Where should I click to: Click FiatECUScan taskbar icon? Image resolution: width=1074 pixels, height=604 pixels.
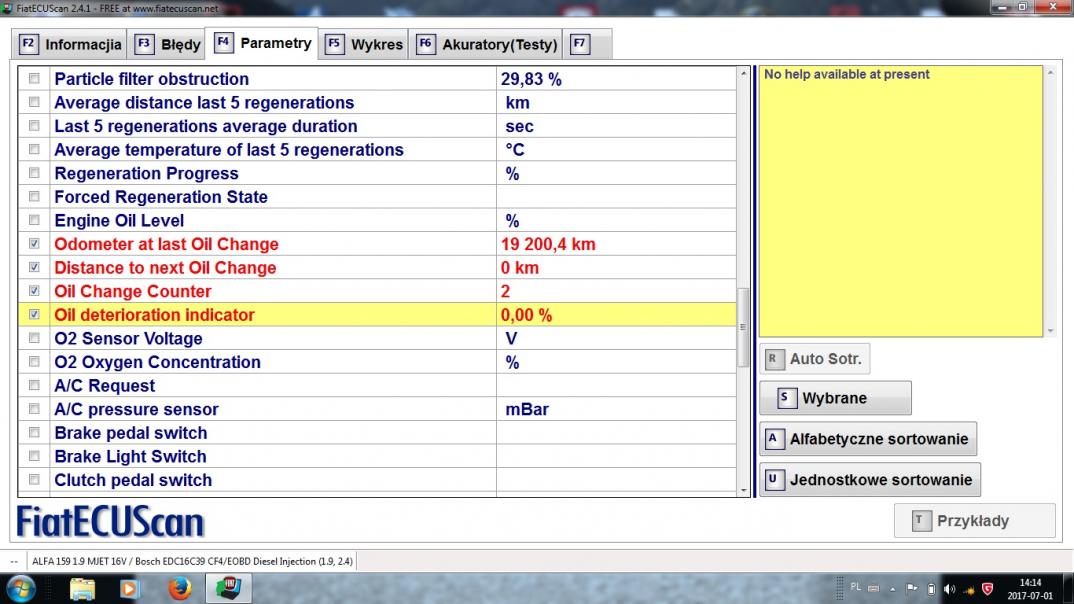(229, 588)
